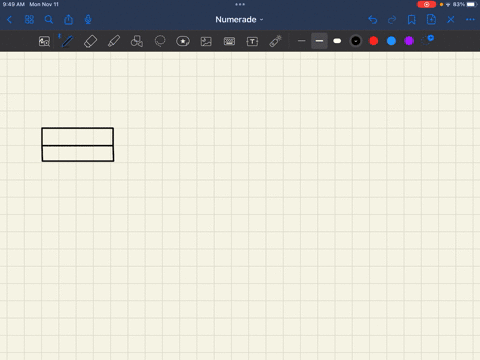Screen dimensions: 480x360
Task: Tap the multitasking three dots
Action: tap(240, 4)
